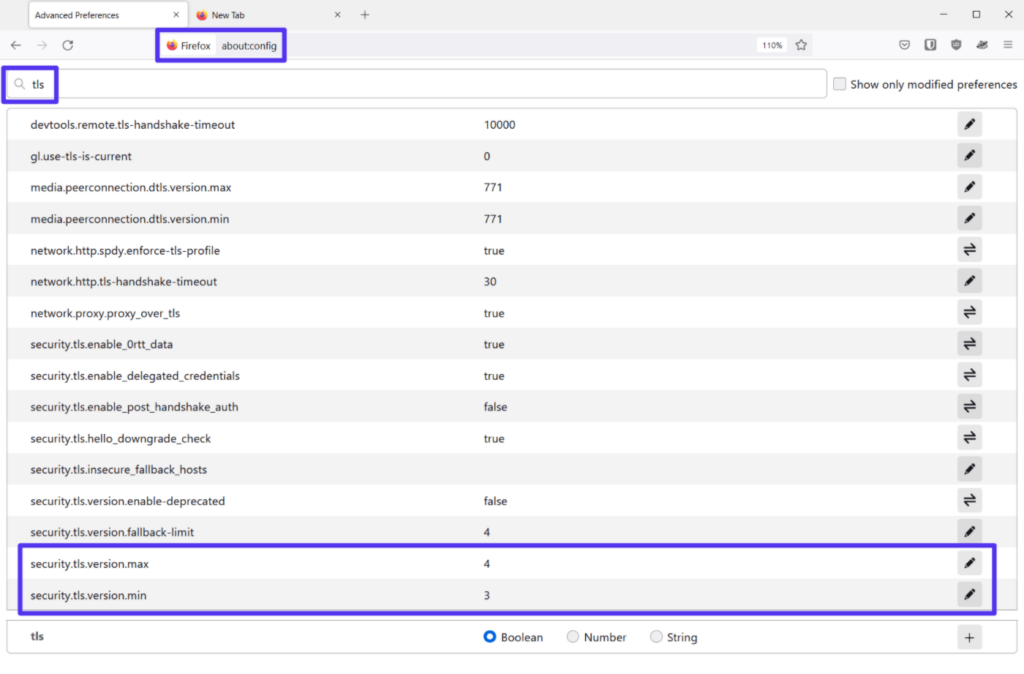The image size is (1024, 674).
Task: Toggle security.tls.hello_downgrade_check setting
Action: 968,437
